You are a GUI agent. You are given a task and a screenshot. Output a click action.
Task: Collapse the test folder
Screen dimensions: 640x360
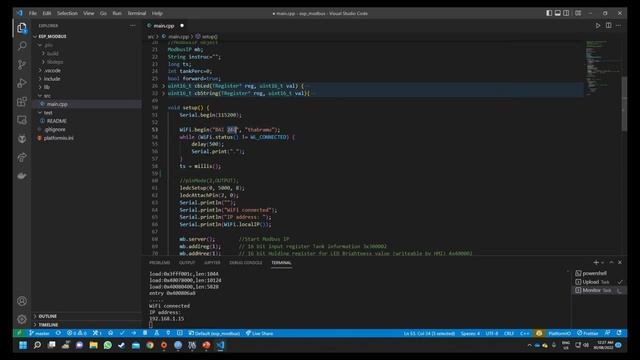pyautogui.click(x=48, y=112)
